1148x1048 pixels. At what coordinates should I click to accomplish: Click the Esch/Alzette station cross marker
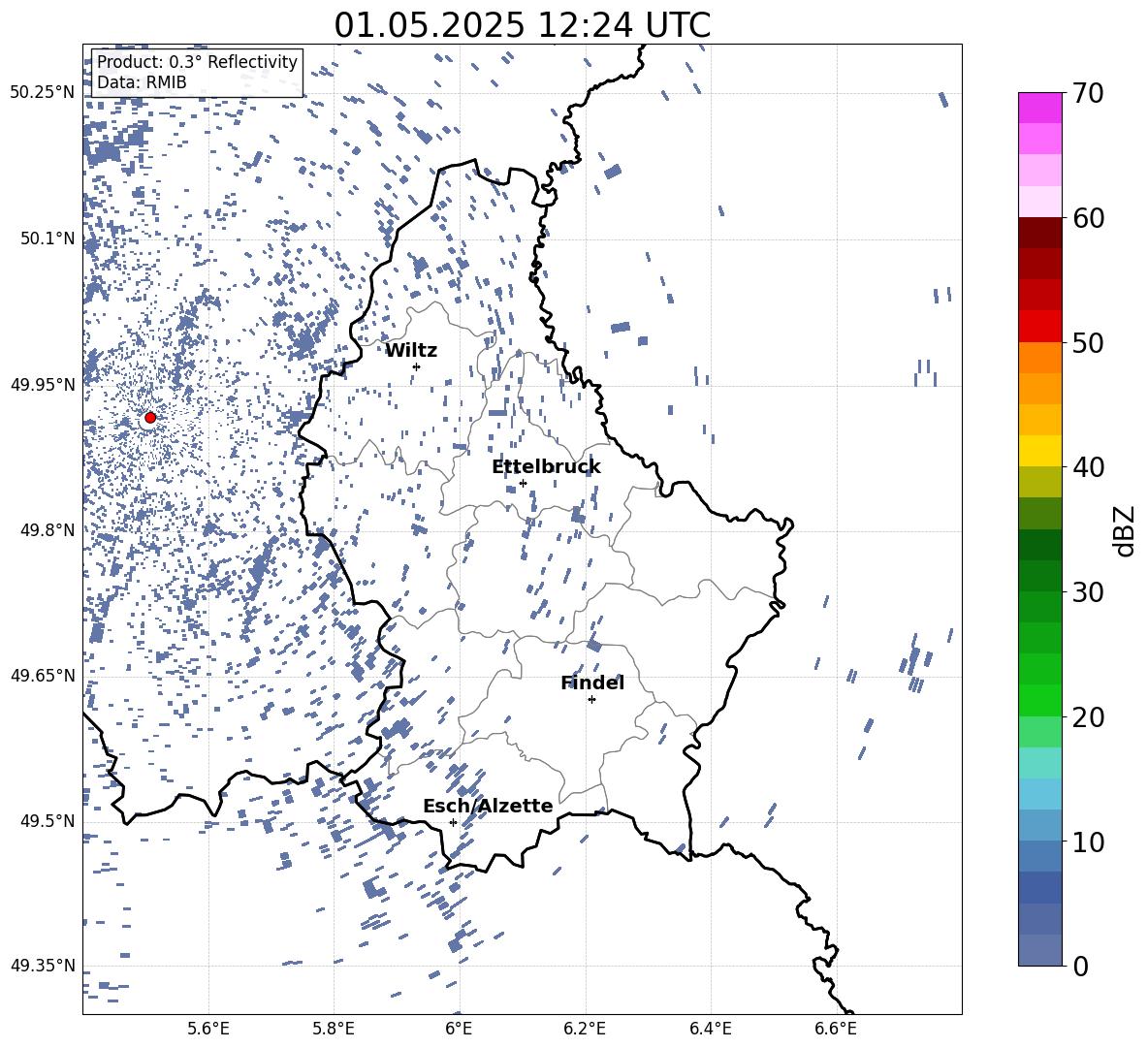[453, 822]
